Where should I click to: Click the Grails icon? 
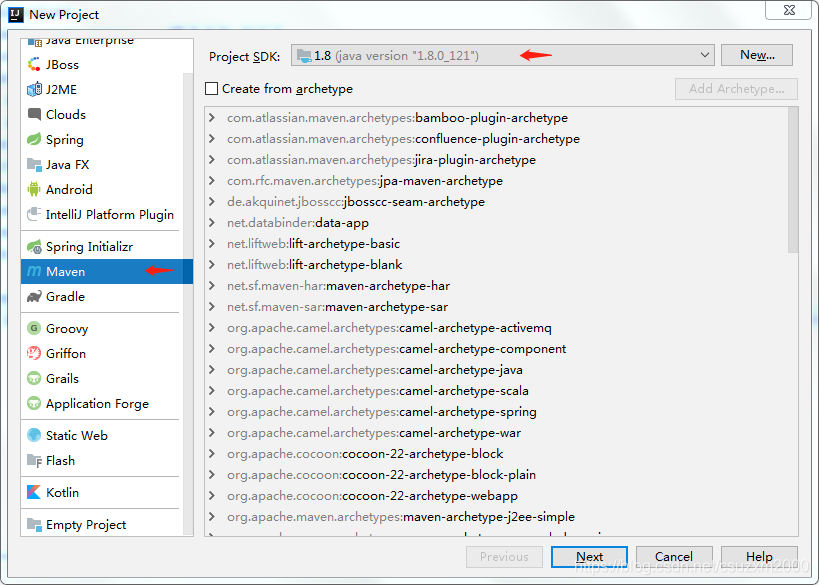34,378
